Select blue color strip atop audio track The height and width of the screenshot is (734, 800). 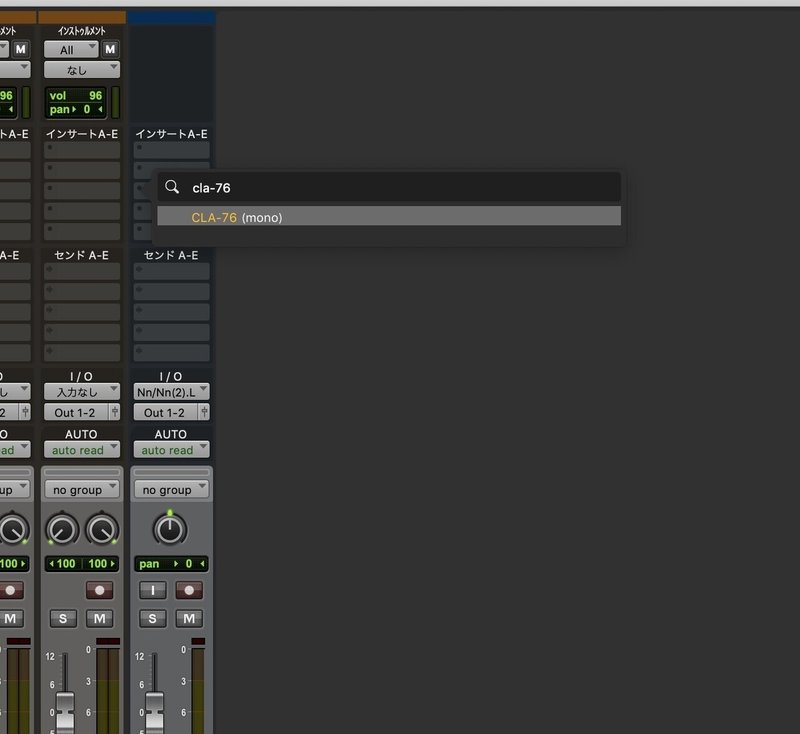(171, 17)
